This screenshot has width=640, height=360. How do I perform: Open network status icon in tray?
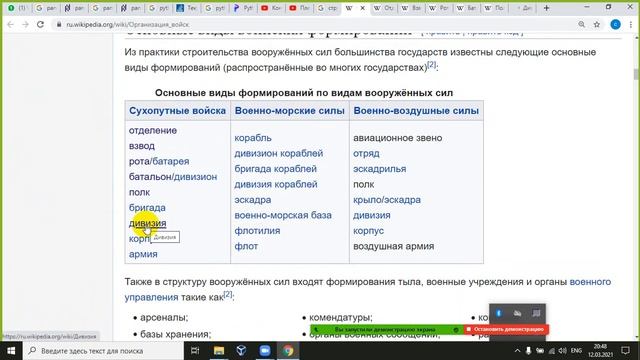click(x=551, y=351)
